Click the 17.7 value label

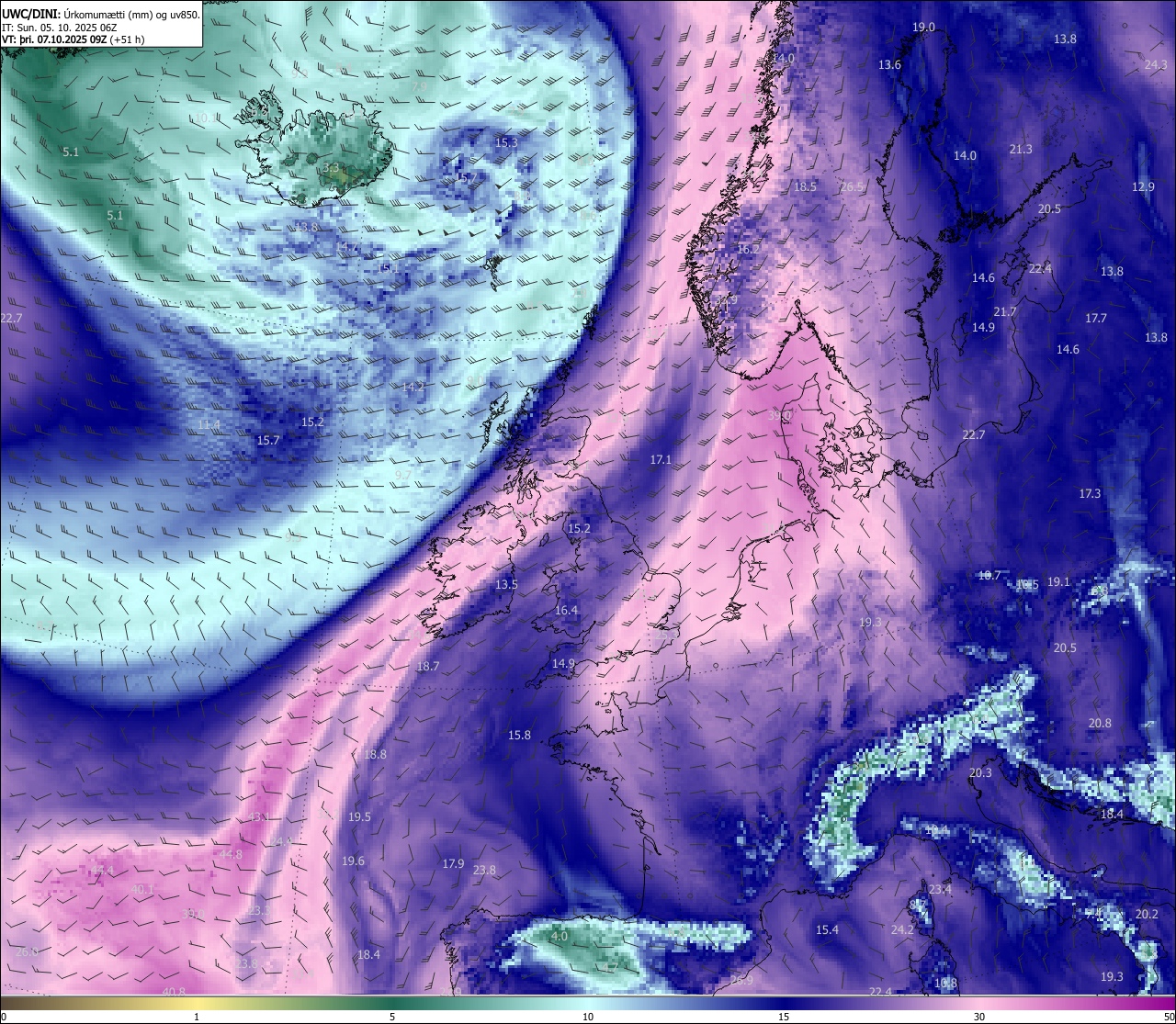pyautogui.click(x=1096, y=318)
